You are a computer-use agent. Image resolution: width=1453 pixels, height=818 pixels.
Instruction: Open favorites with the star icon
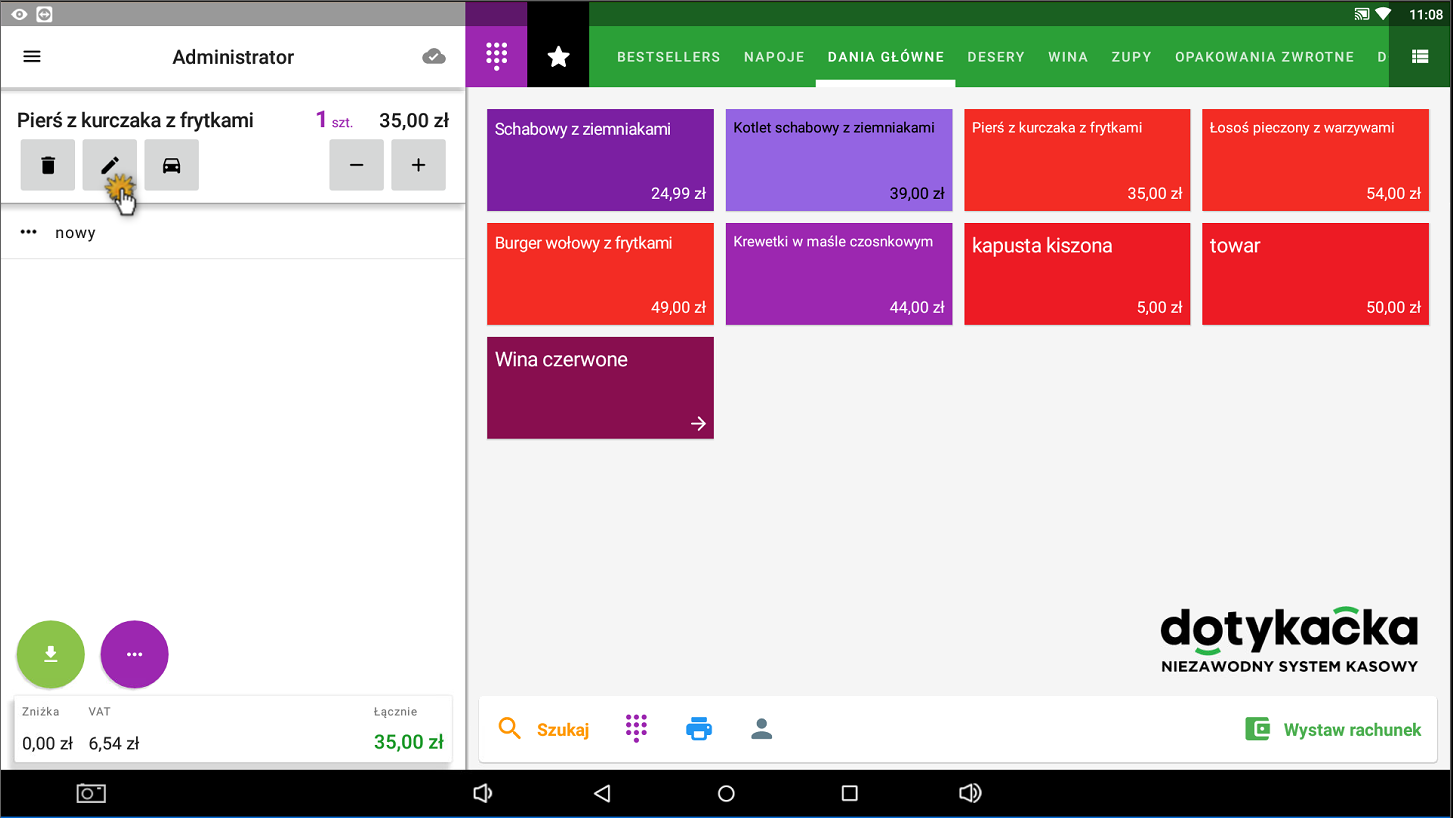pyautogui.click(x=558, y=57)
